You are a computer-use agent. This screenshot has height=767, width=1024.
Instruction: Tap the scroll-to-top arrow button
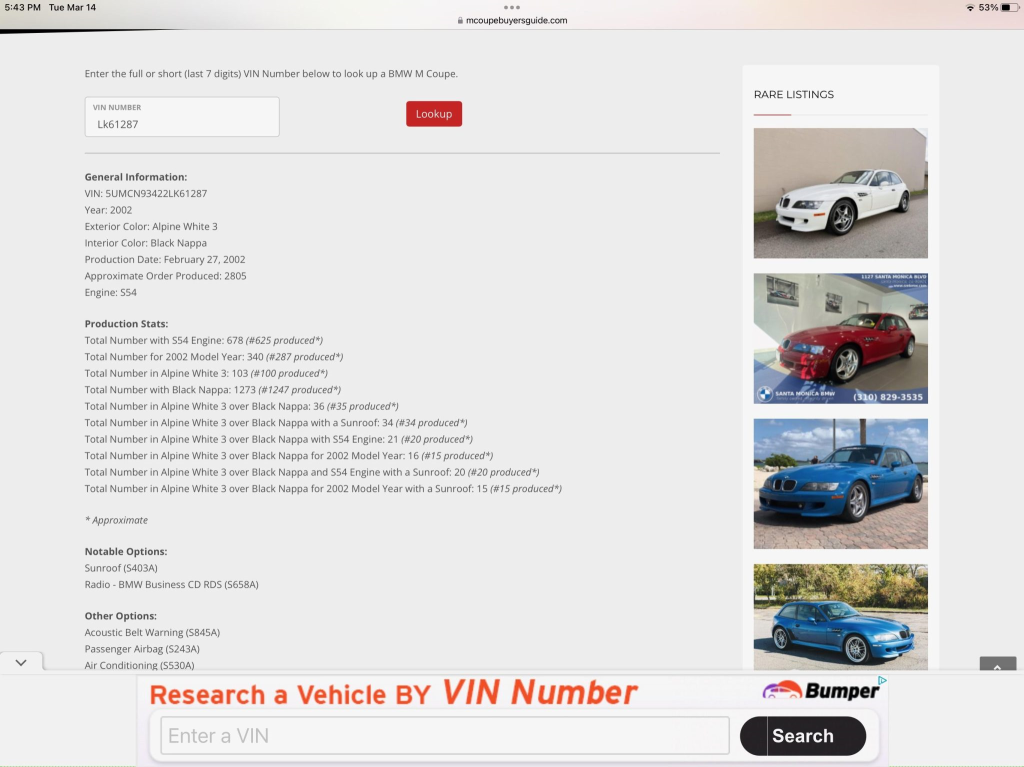coord(997,664)
